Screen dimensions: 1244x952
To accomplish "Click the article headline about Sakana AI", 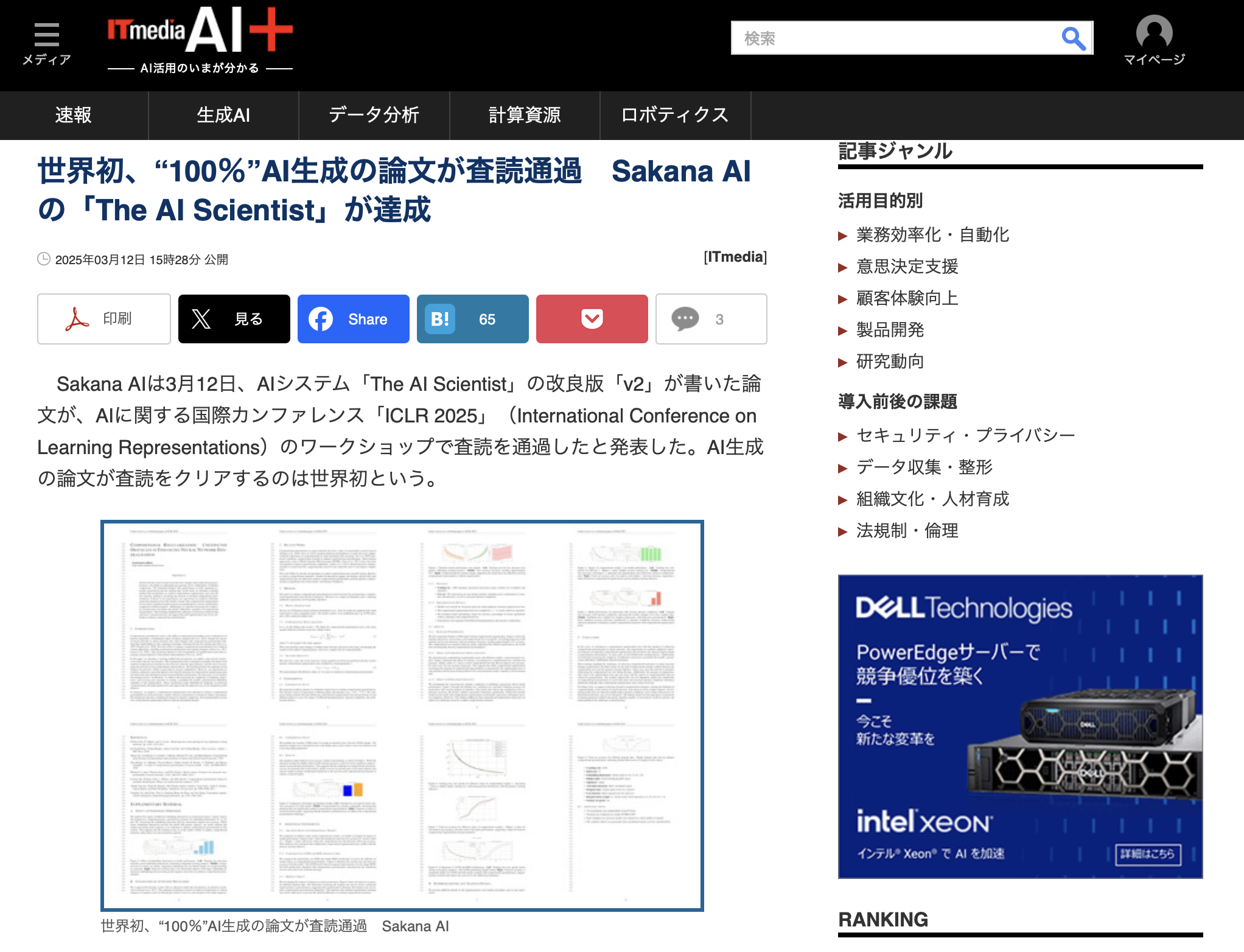I will coord(394,190).
